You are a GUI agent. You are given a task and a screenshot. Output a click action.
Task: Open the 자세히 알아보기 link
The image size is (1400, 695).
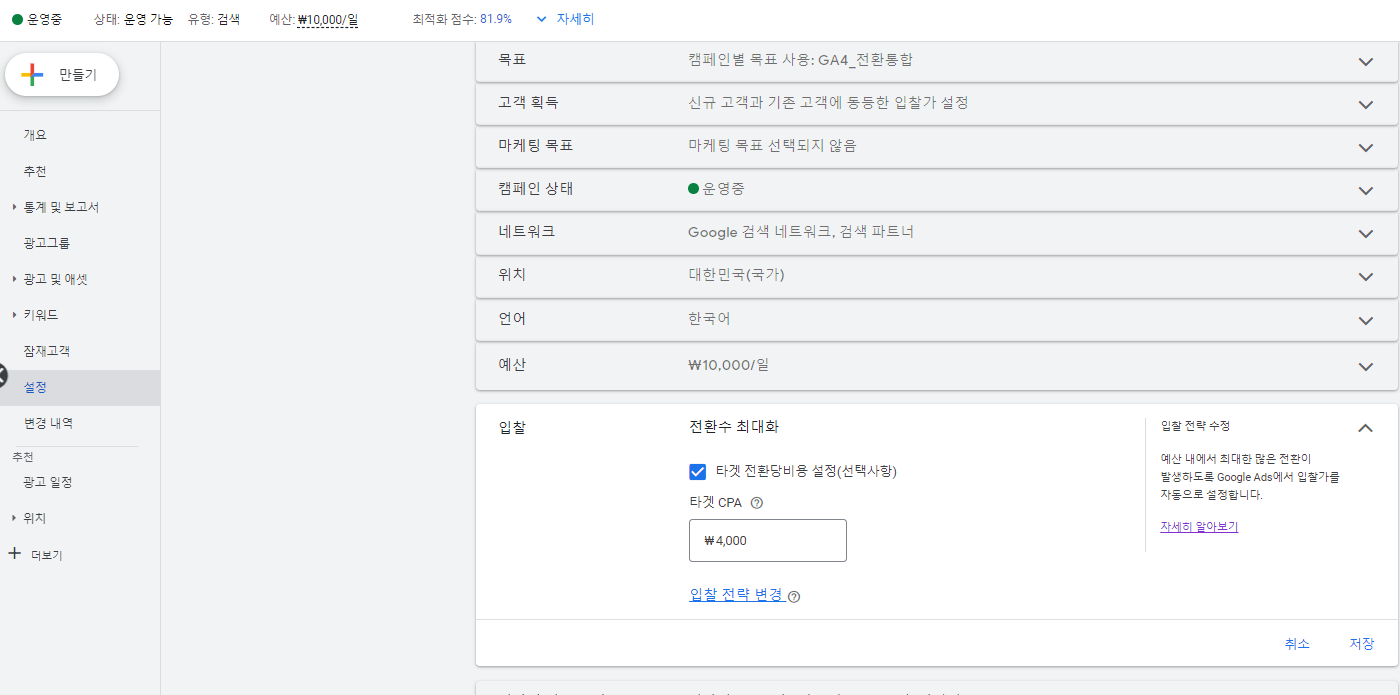(x=1198, y=526)
